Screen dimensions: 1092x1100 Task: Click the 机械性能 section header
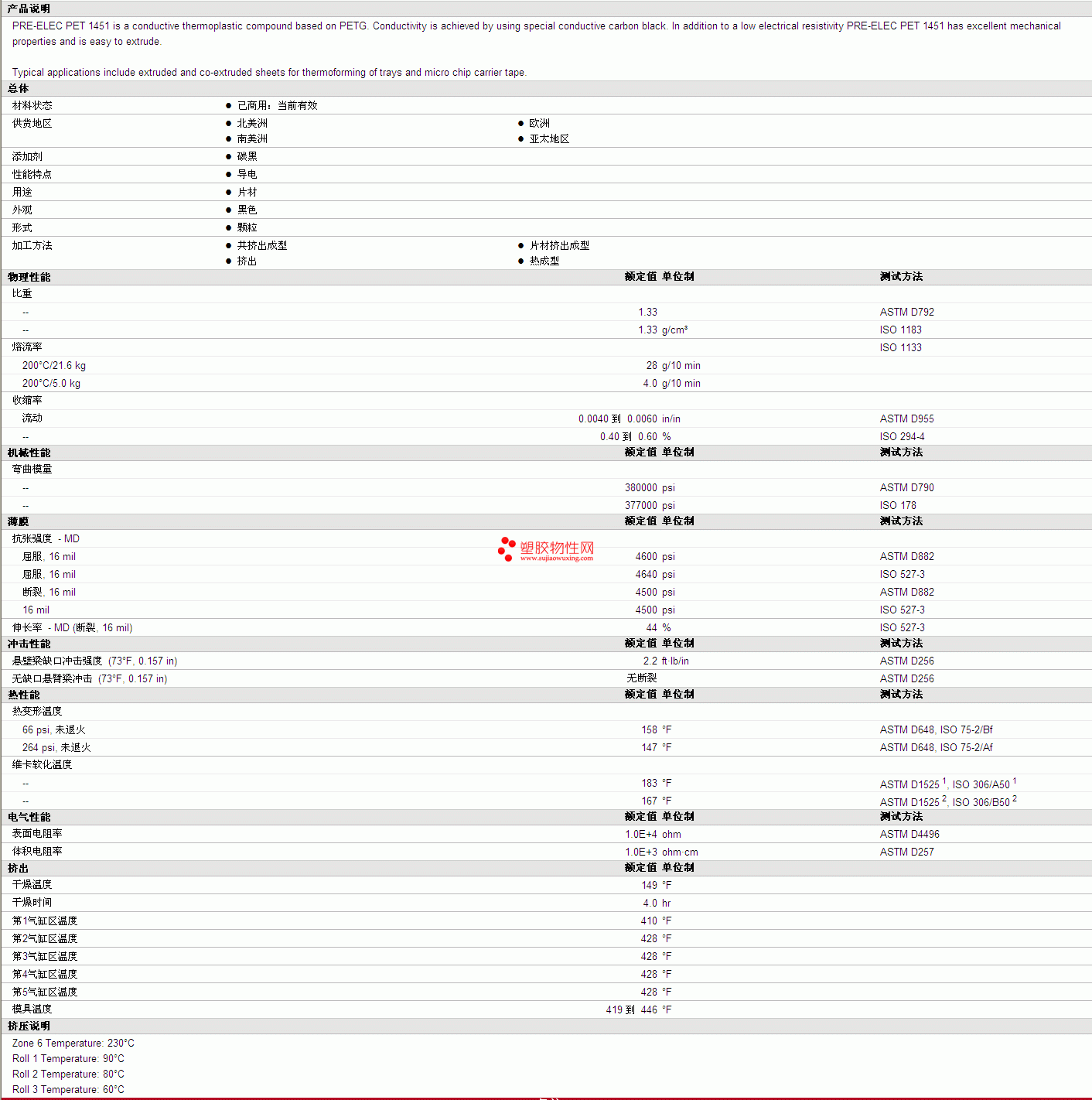(29, 453)
